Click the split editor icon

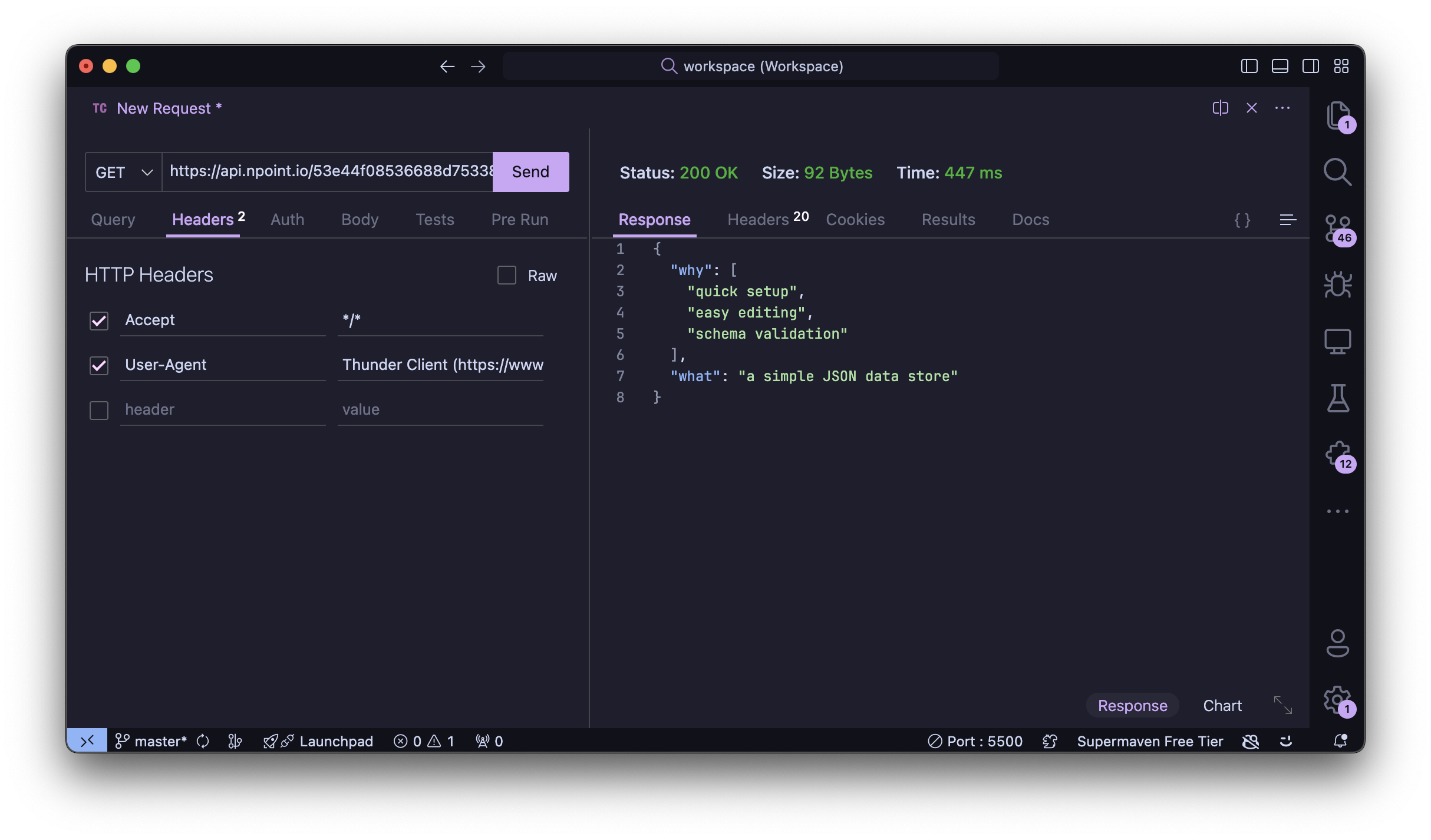[x=1221, y=108]
